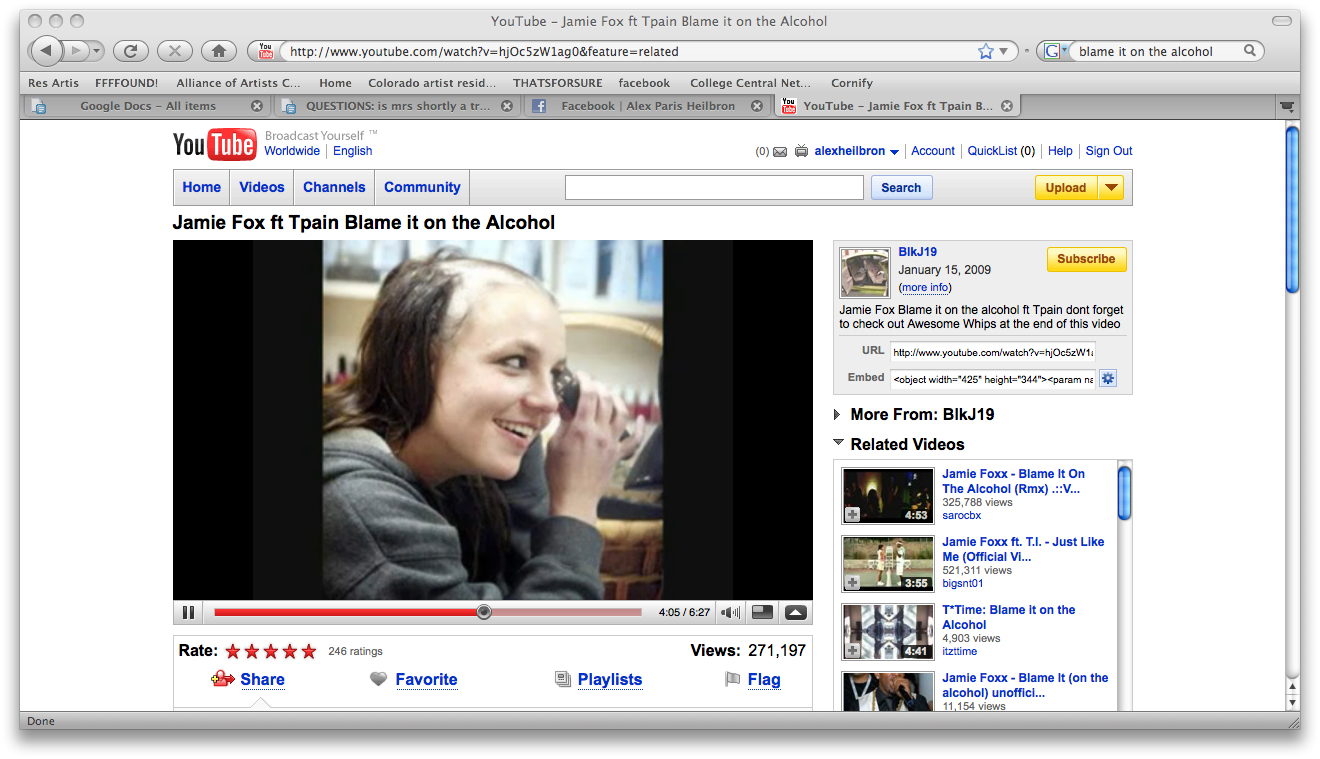The height and width of the screenshot is (759, 1320).
Task: Click the YouTube search input field
Action: (714, 188)
